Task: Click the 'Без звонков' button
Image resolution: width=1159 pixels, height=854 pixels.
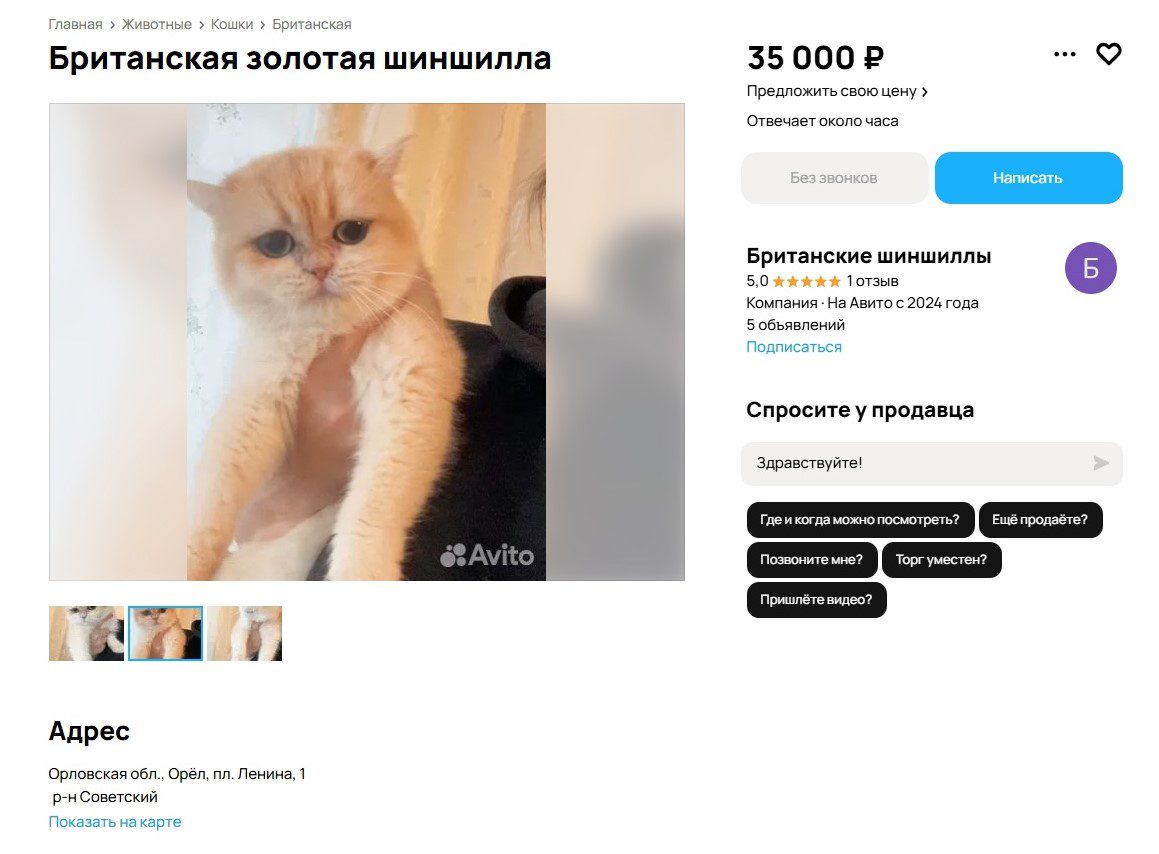Action: (834, 177)
